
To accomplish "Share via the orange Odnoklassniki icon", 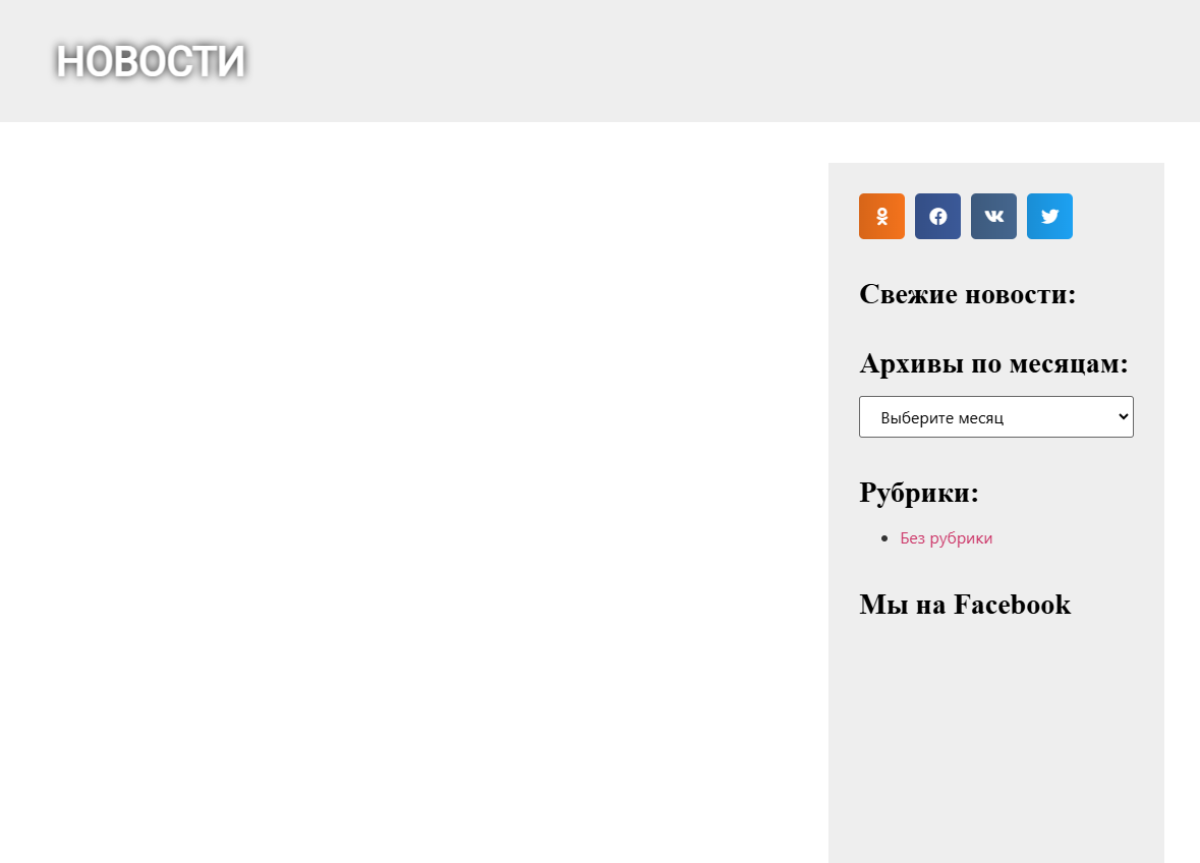I will (881, 216).
